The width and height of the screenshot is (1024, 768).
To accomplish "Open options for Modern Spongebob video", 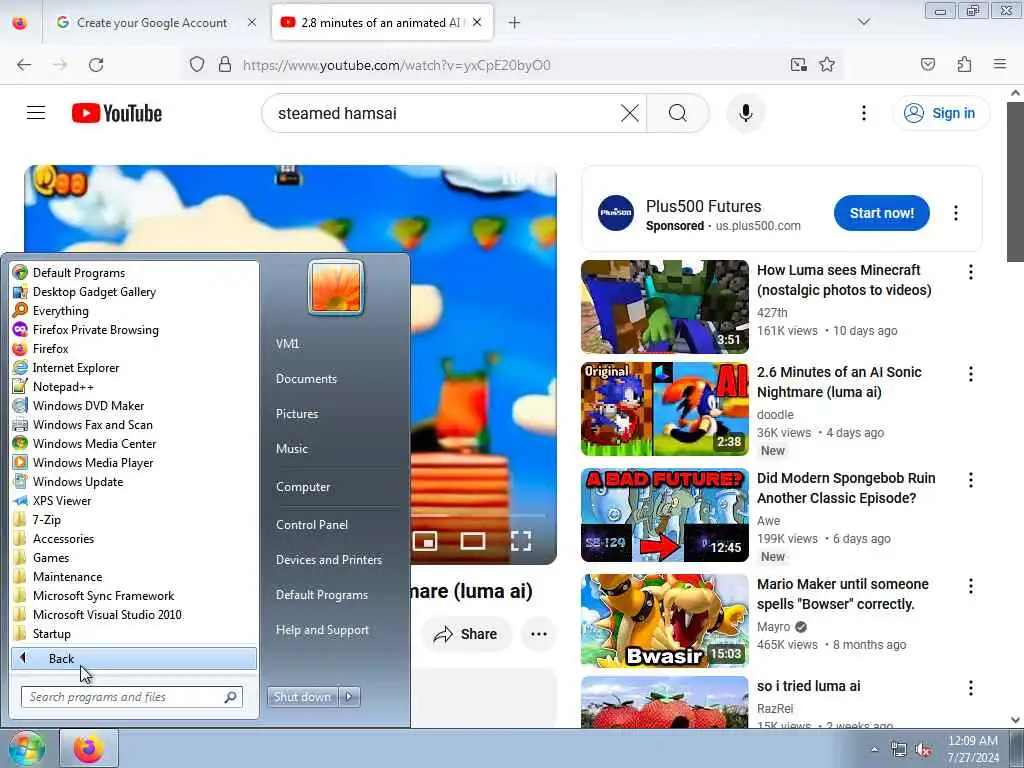I will 970,480.
